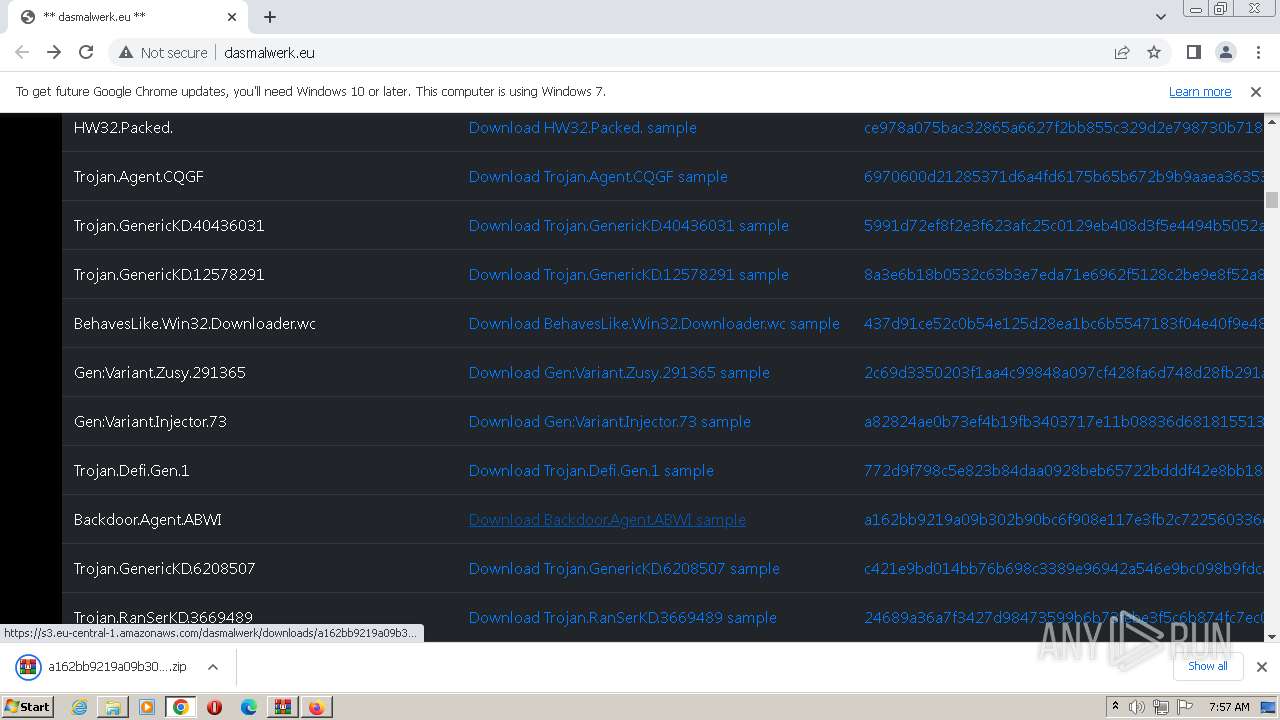Go back to the previous page

22,52
